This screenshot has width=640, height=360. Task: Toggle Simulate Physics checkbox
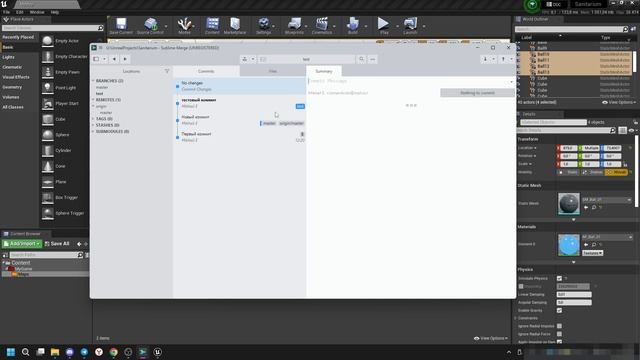point(559,278)
